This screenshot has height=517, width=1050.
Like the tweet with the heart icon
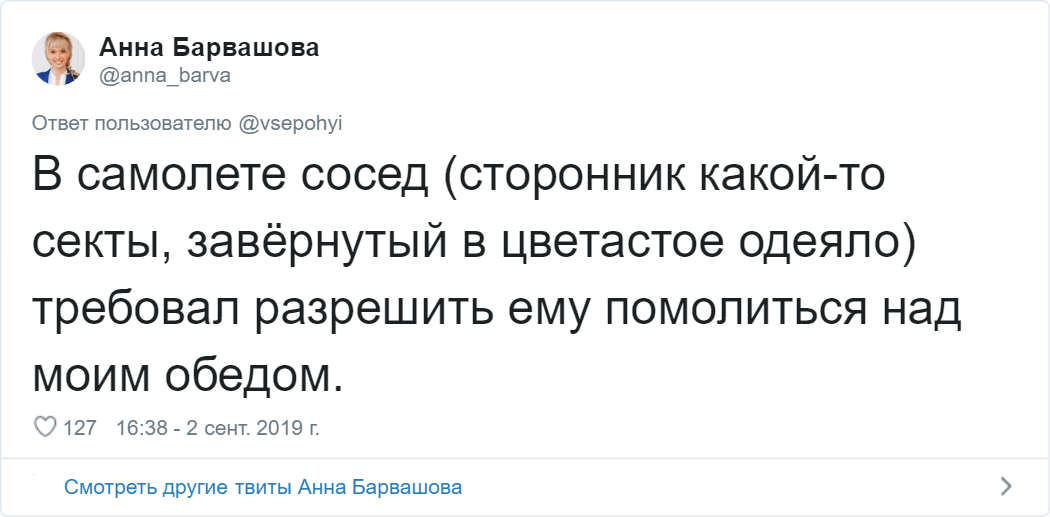(x=45, y=427)
